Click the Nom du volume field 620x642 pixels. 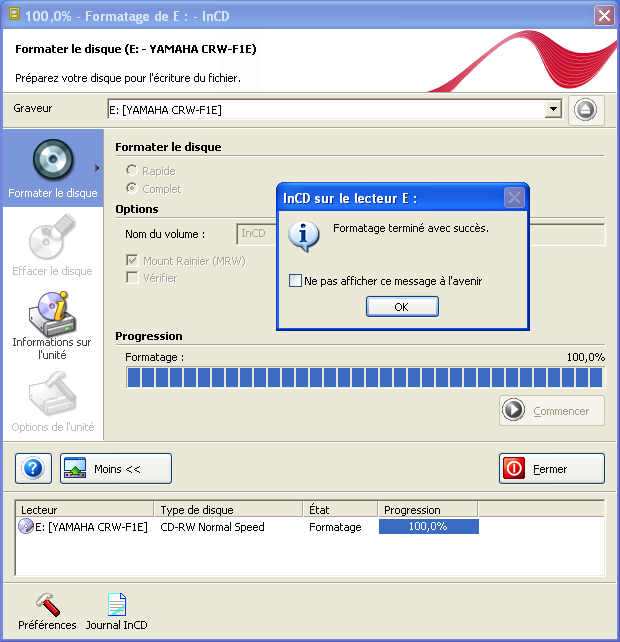point(256,234)
